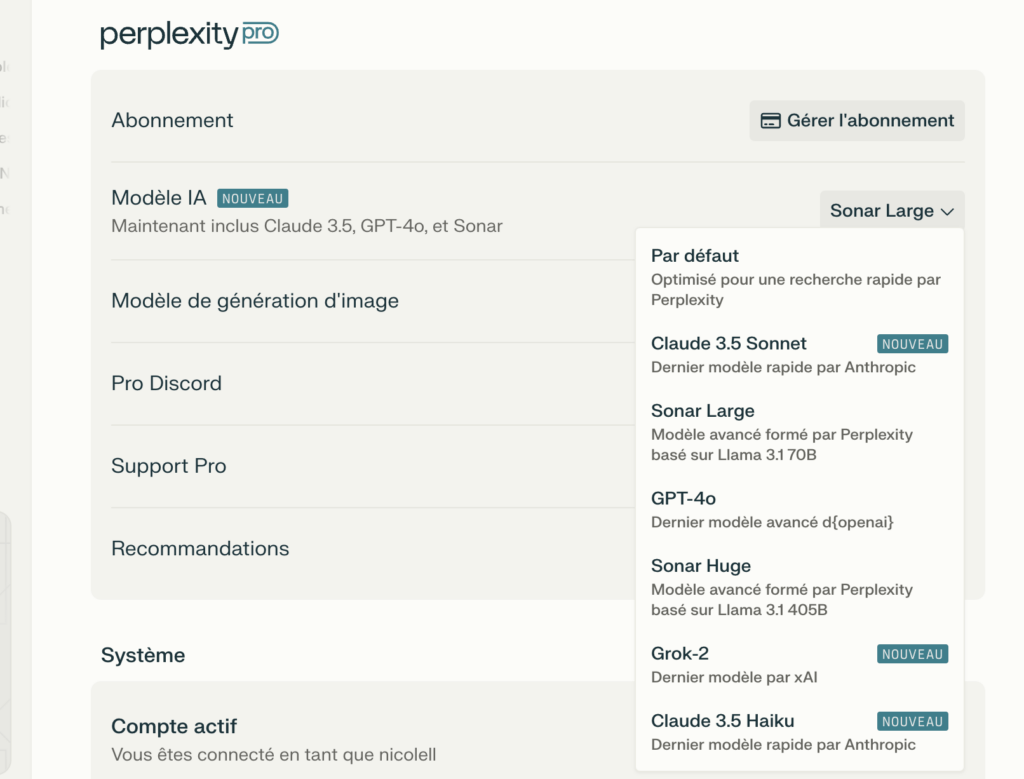Click 'Optimisé pour une recherche rapide par Perplexity'
This screenshot has height=779, width=1024.
coord(795,290)
